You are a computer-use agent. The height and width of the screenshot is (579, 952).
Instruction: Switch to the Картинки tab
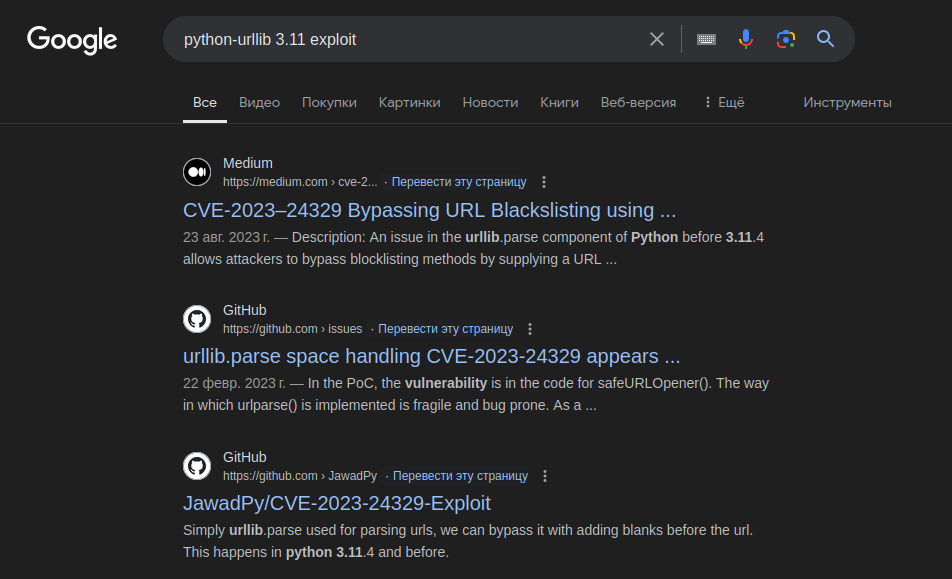[409, 103]
